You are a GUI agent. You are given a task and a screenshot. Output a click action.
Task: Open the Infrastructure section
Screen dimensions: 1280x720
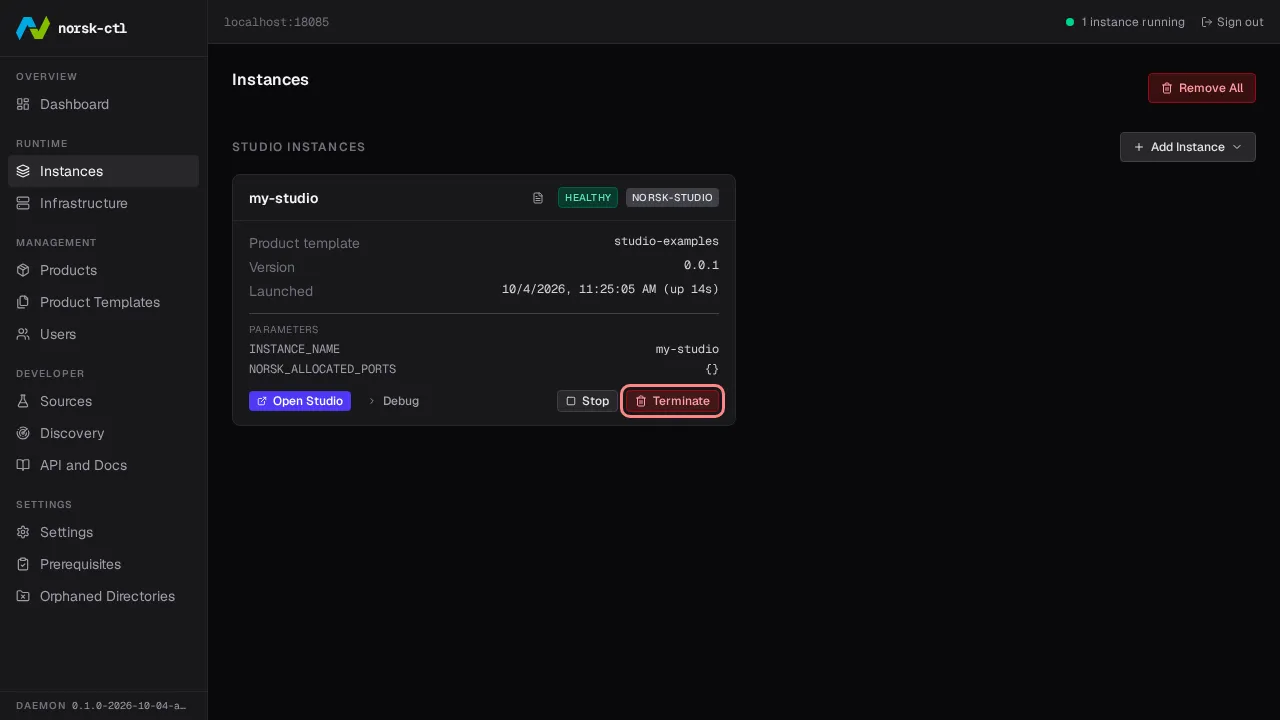(x=103, y=203)
